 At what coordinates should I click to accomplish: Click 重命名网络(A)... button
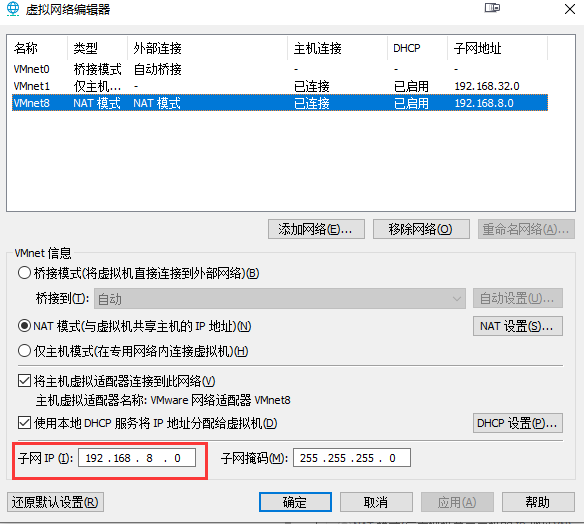(x=526, y=229)
